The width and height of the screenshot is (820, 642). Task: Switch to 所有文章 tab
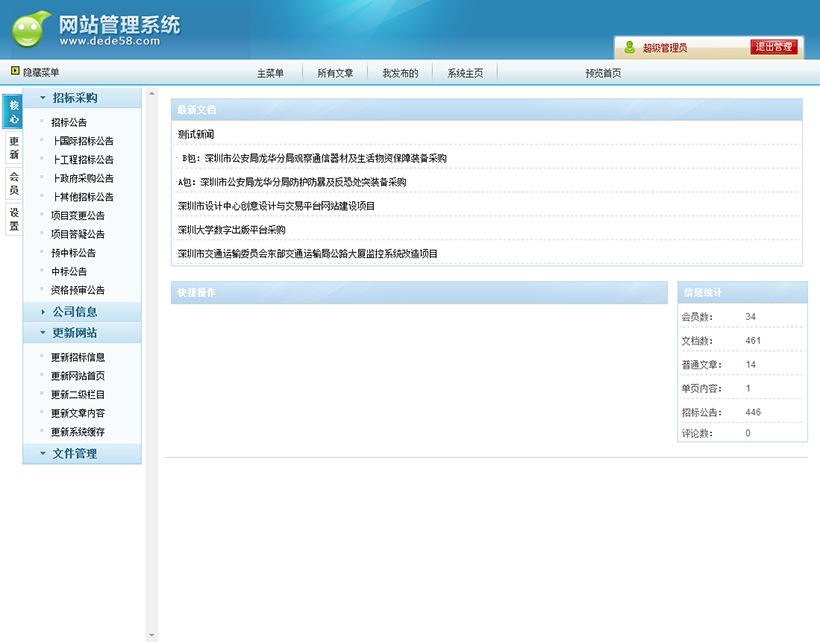[335, 71]
